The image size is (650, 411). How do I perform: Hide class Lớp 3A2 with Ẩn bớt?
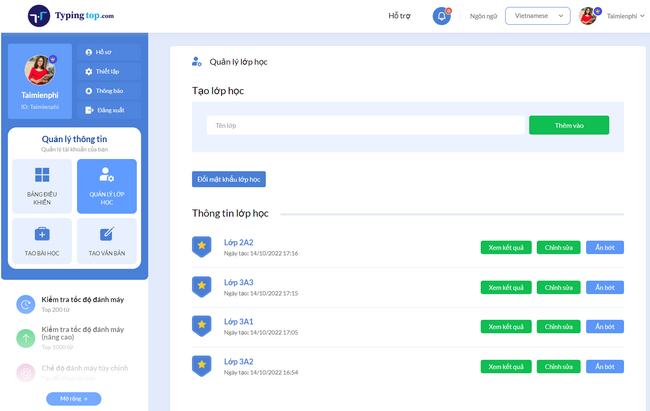[x=604, y=366]
